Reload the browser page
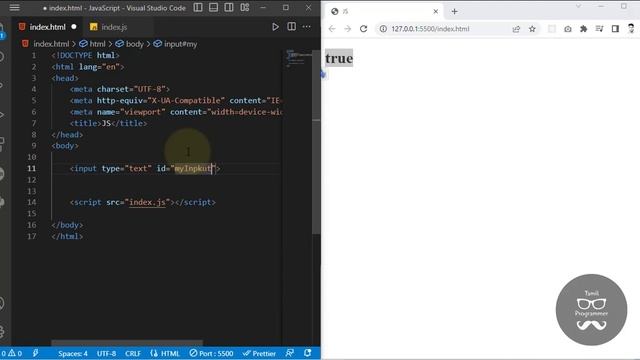 click(x=363, y=29)
